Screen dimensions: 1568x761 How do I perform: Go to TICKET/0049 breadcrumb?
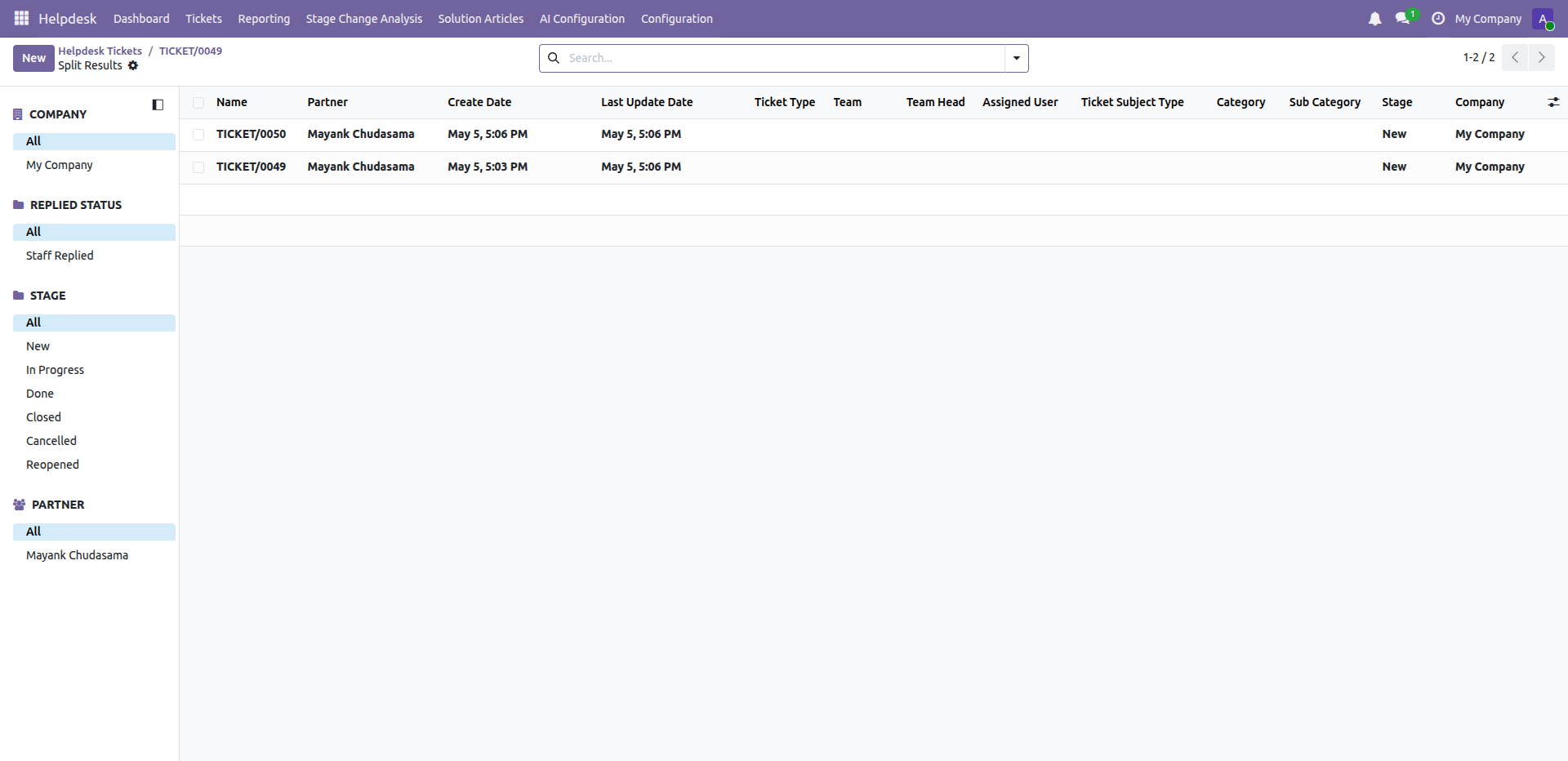[x=190, y=51]
